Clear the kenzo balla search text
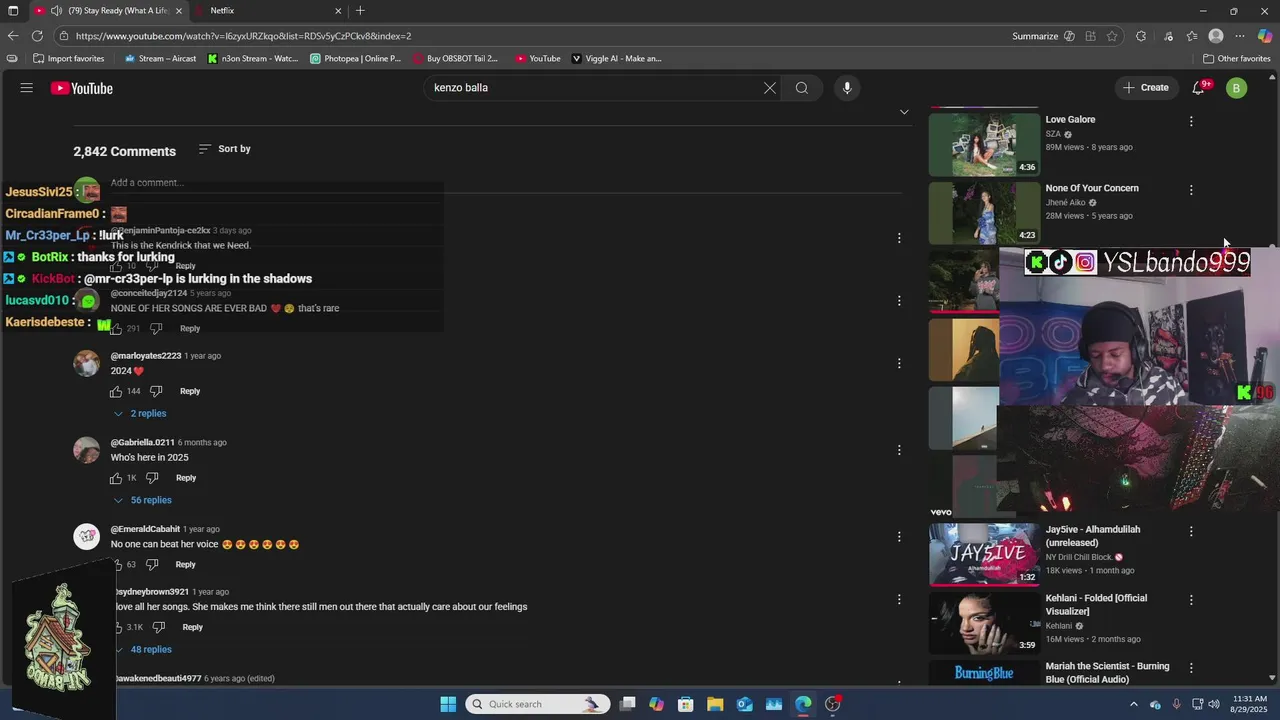1280x720 pixels. click(x=770, y=88)
